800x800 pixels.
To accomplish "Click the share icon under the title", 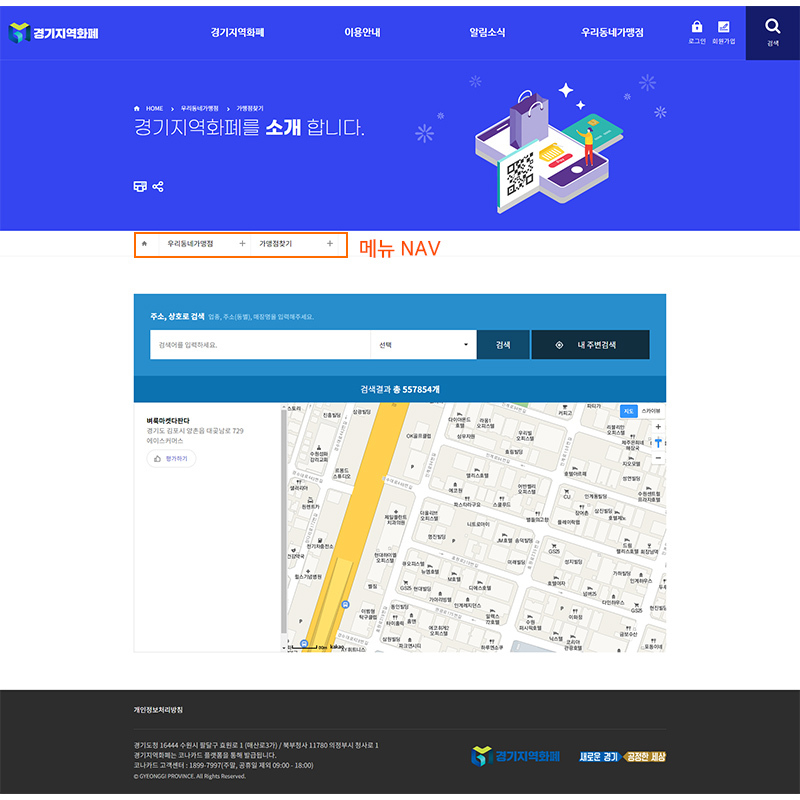I will [x=158, y=186].
